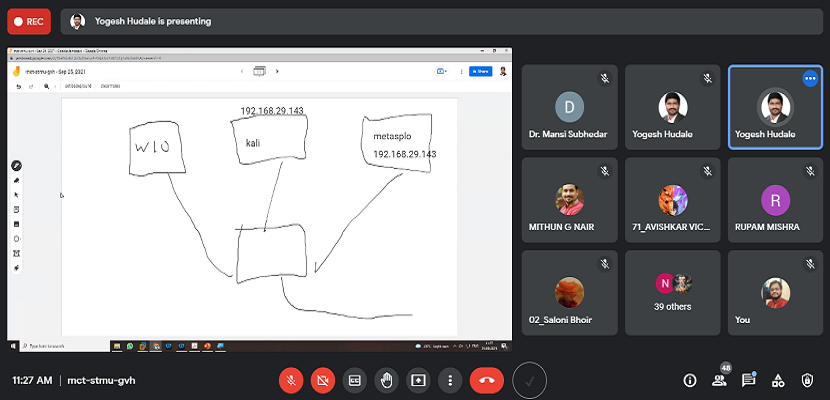Go to the next Jamboard frame
Screen dimensions: 830x400
coord(277,71)
